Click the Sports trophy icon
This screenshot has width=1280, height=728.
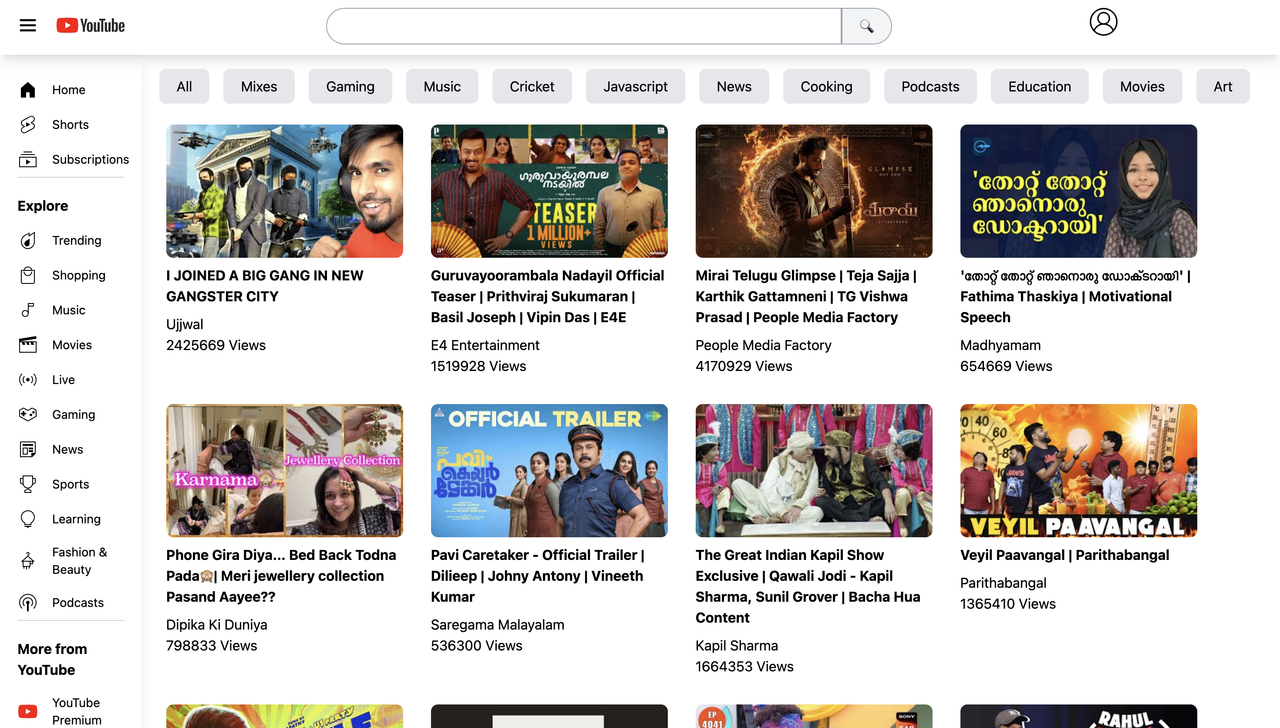(x=28, y=485)
